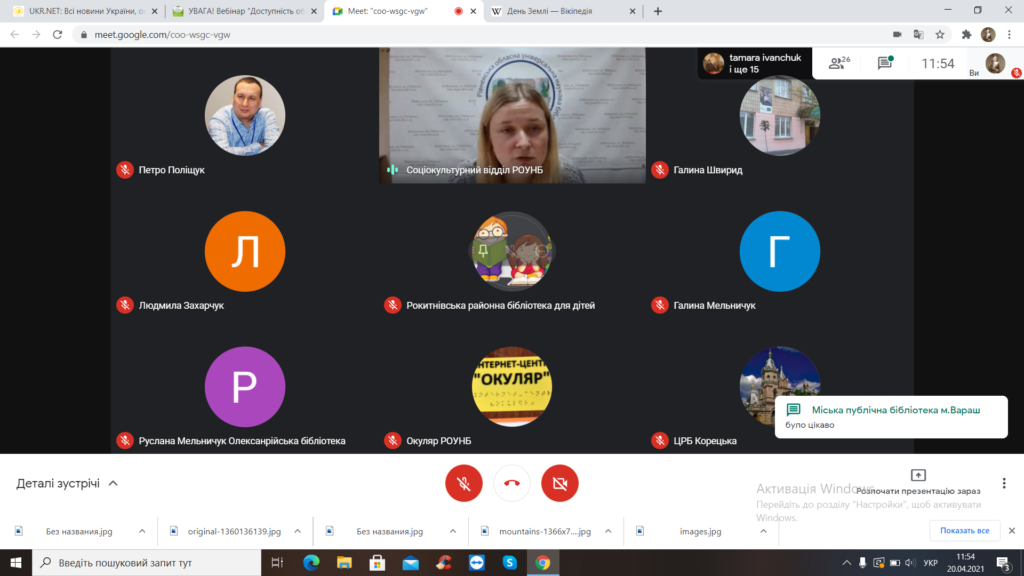Open Chrome extensions puzzle icon
The height and width of the screenshot is (576, 1024).
coord(966,34)
